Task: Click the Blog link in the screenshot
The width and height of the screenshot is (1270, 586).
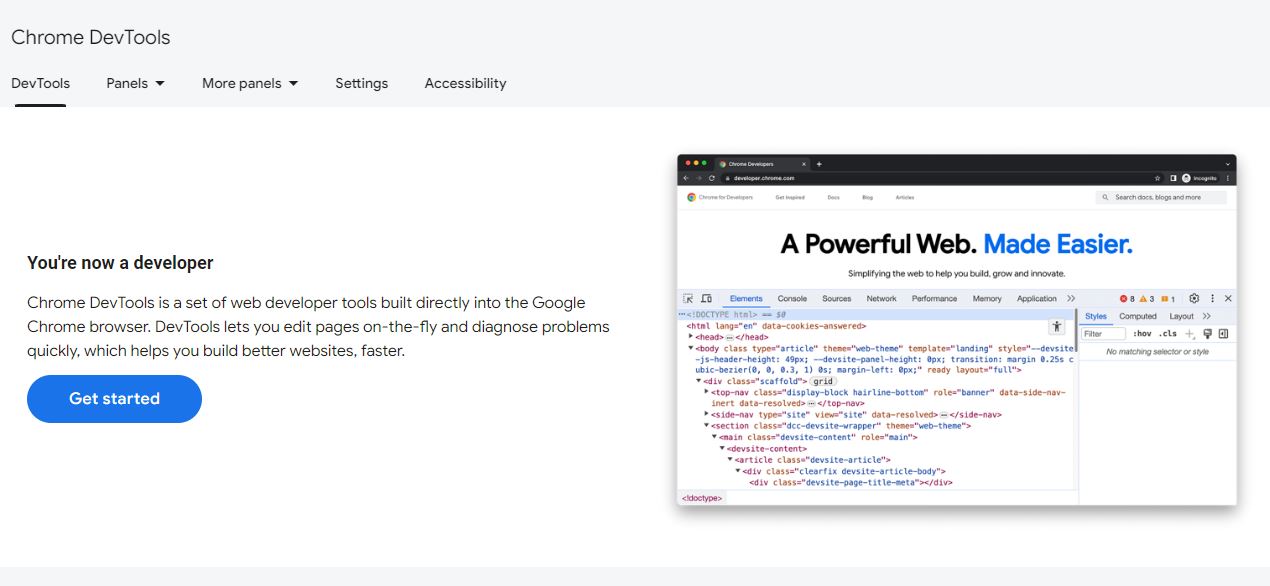Action: click(x=867, y=197)
